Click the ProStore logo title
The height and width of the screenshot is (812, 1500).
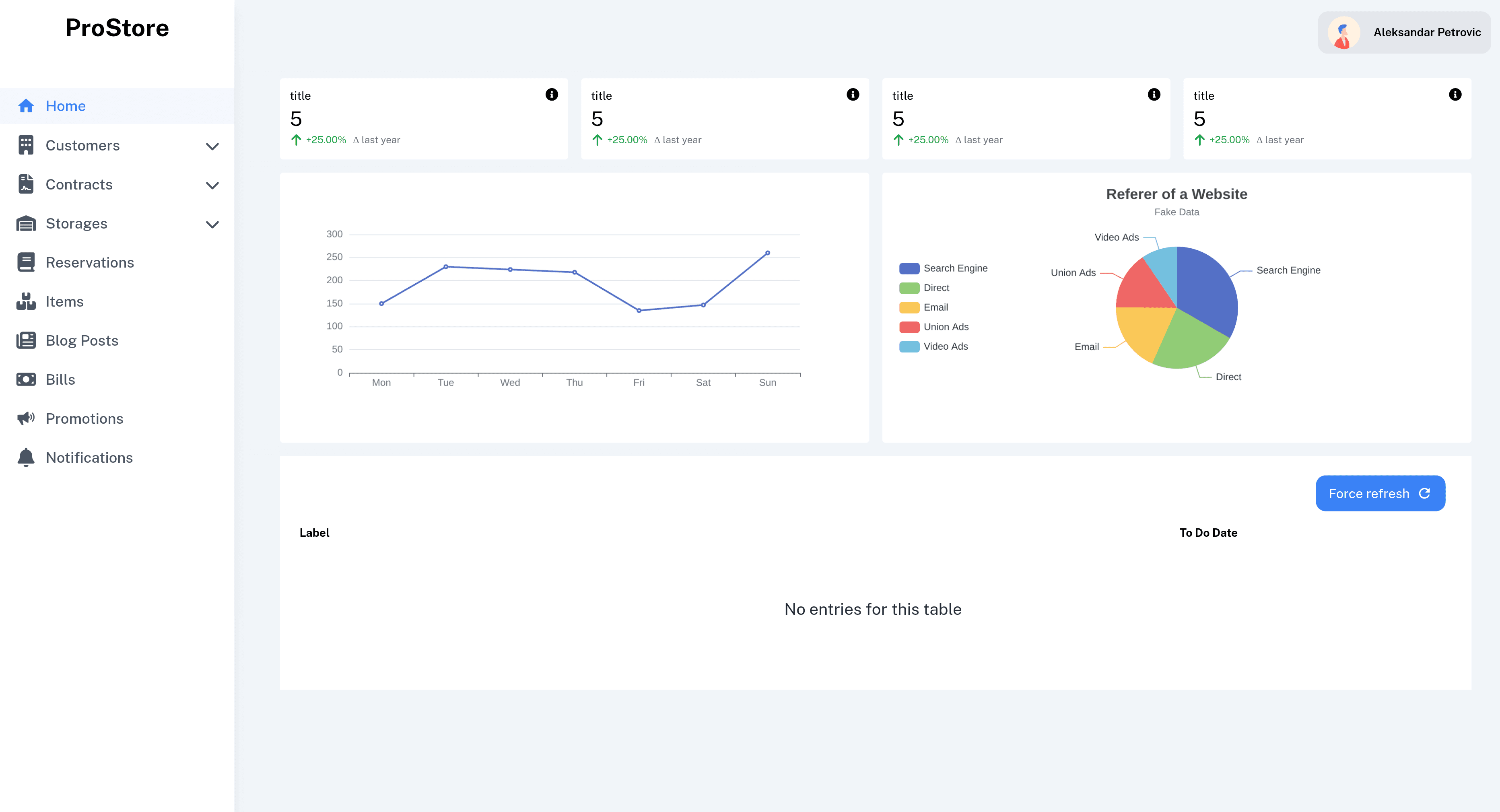tap(117, 28)
